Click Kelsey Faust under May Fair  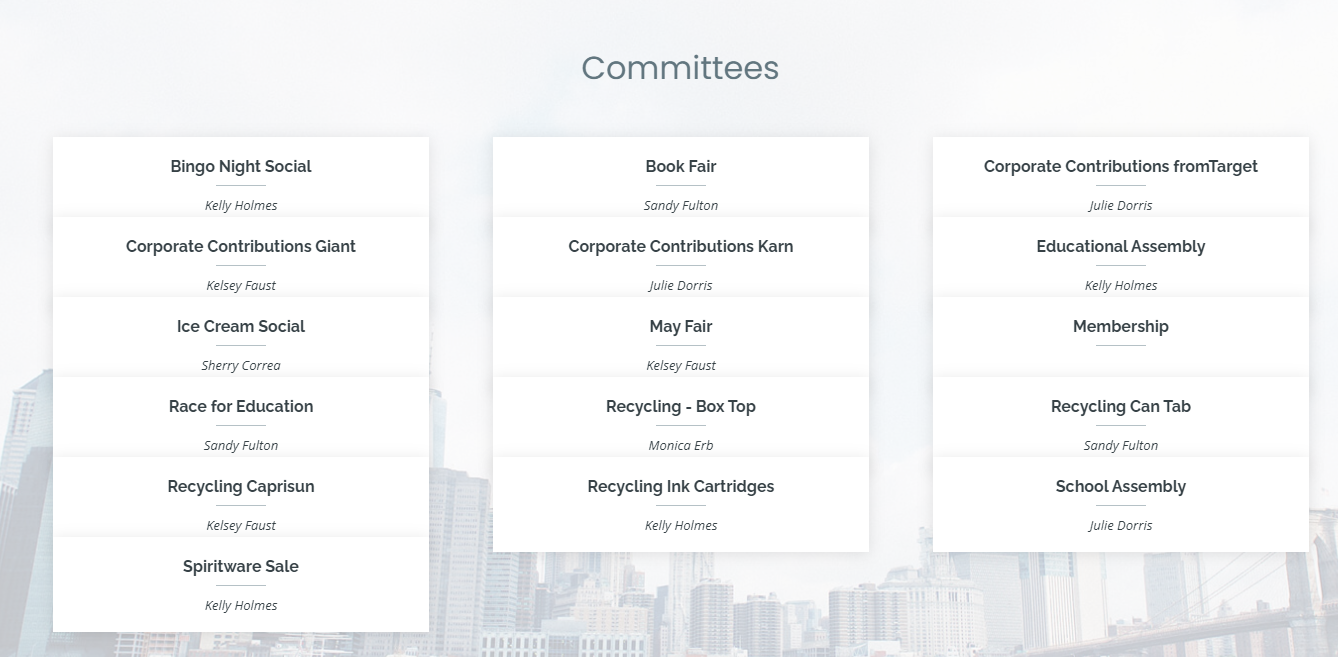tap(681, 365)
